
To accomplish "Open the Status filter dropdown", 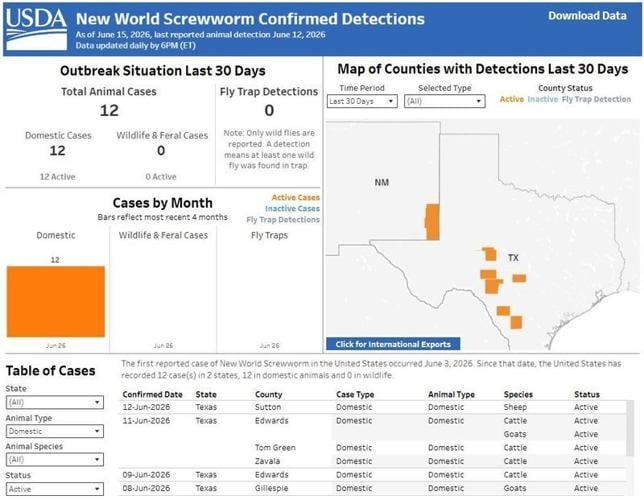I will (x=55, y=489).
